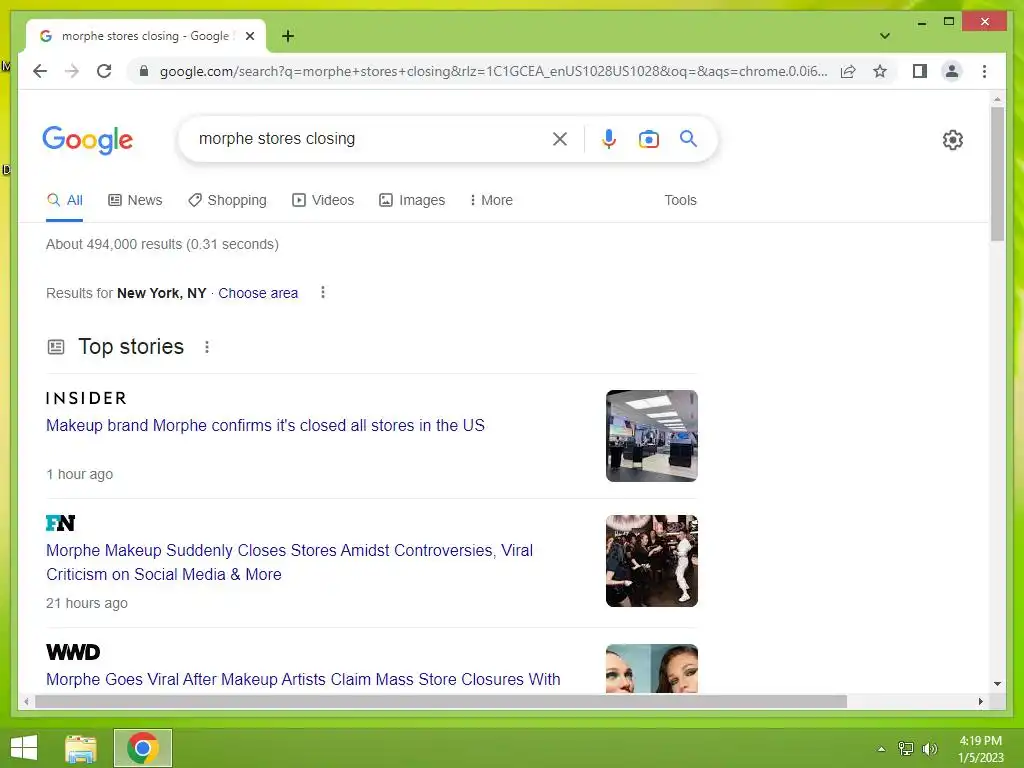
Task: Click the Insider store interior thumbnail
Action: pyautogui.click(x=652, y=436)
